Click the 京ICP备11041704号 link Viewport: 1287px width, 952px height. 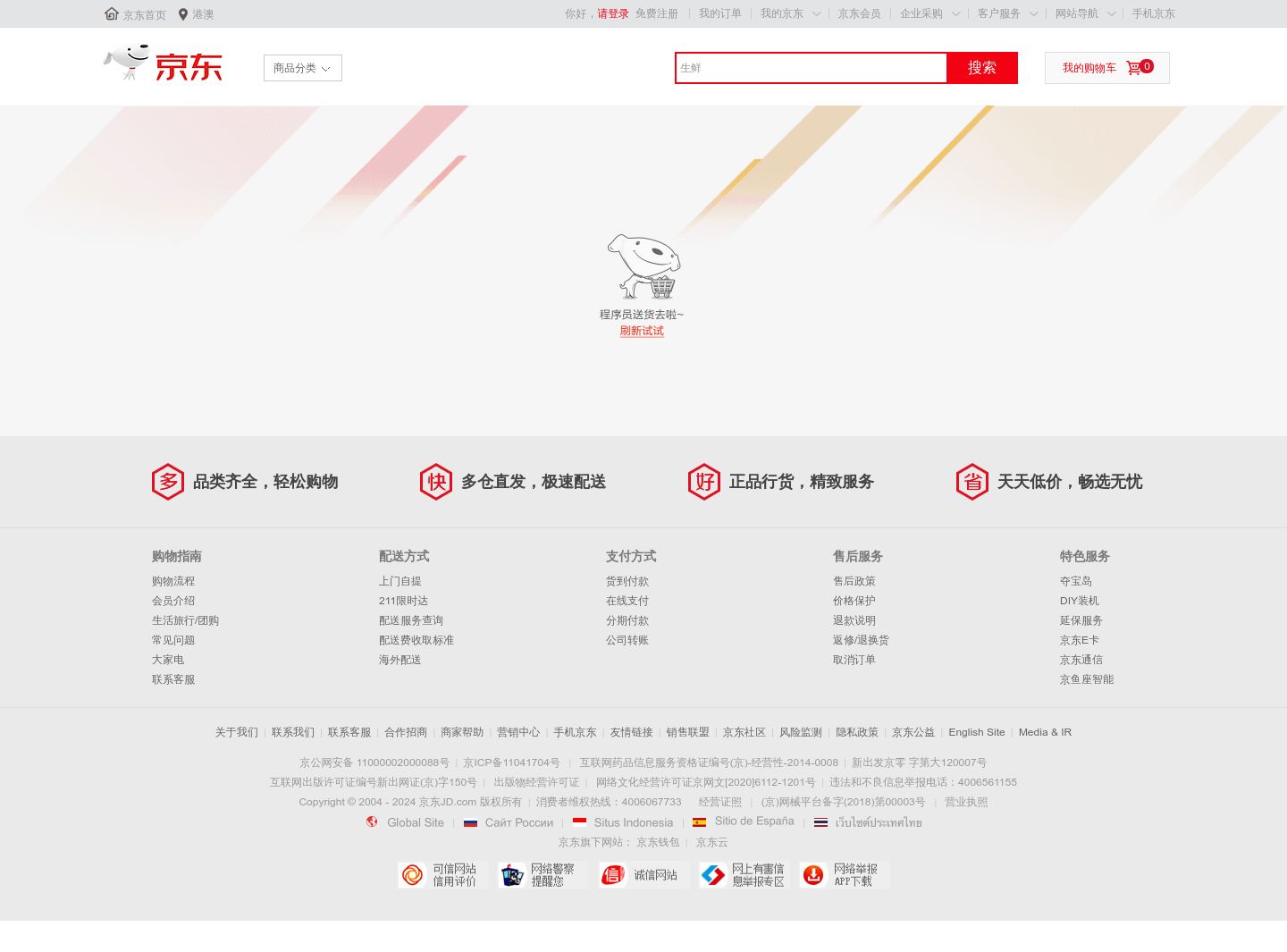coord(511,762)
